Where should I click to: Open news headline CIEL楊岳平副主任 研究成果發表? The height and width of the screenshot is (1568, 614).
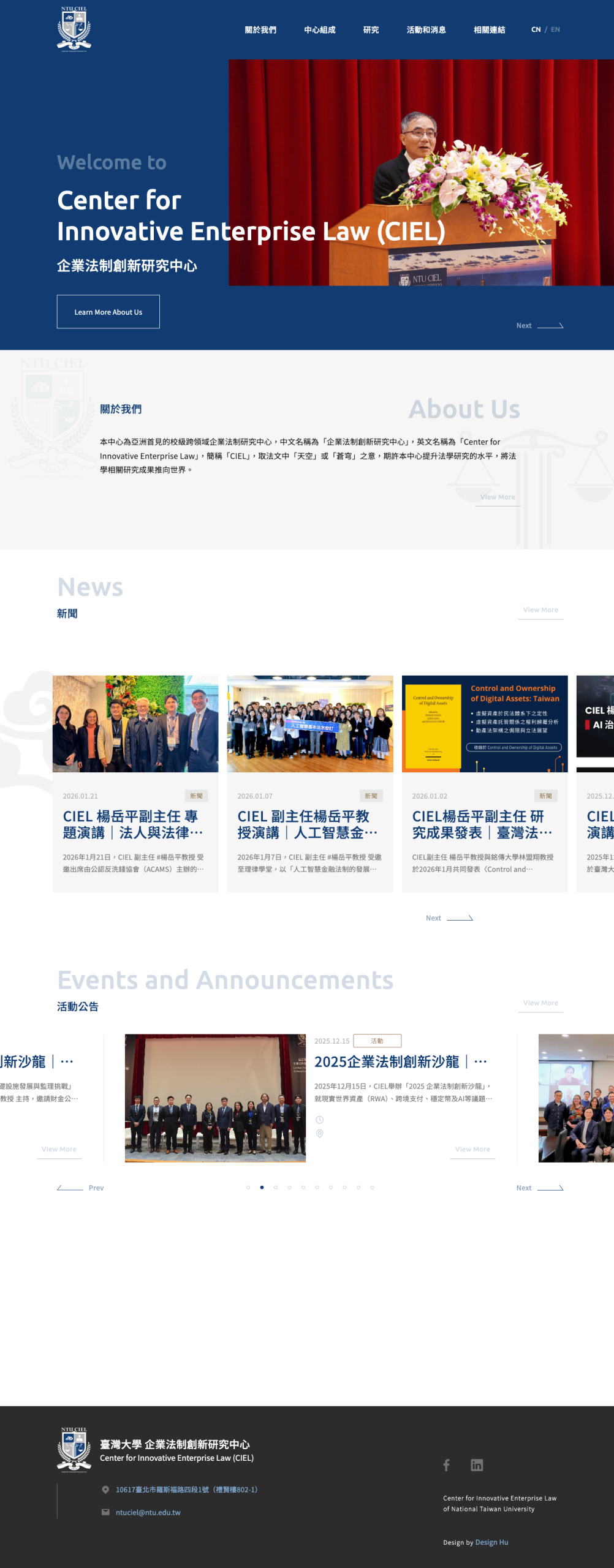pos(482,824)
